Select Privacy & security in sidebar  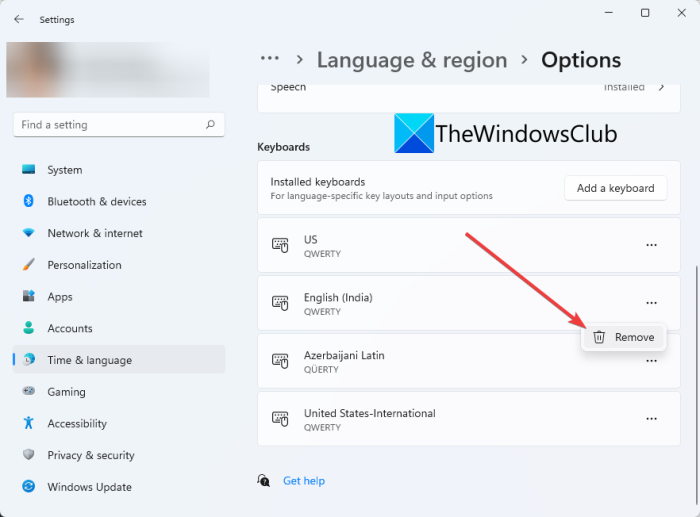(90, 455)
